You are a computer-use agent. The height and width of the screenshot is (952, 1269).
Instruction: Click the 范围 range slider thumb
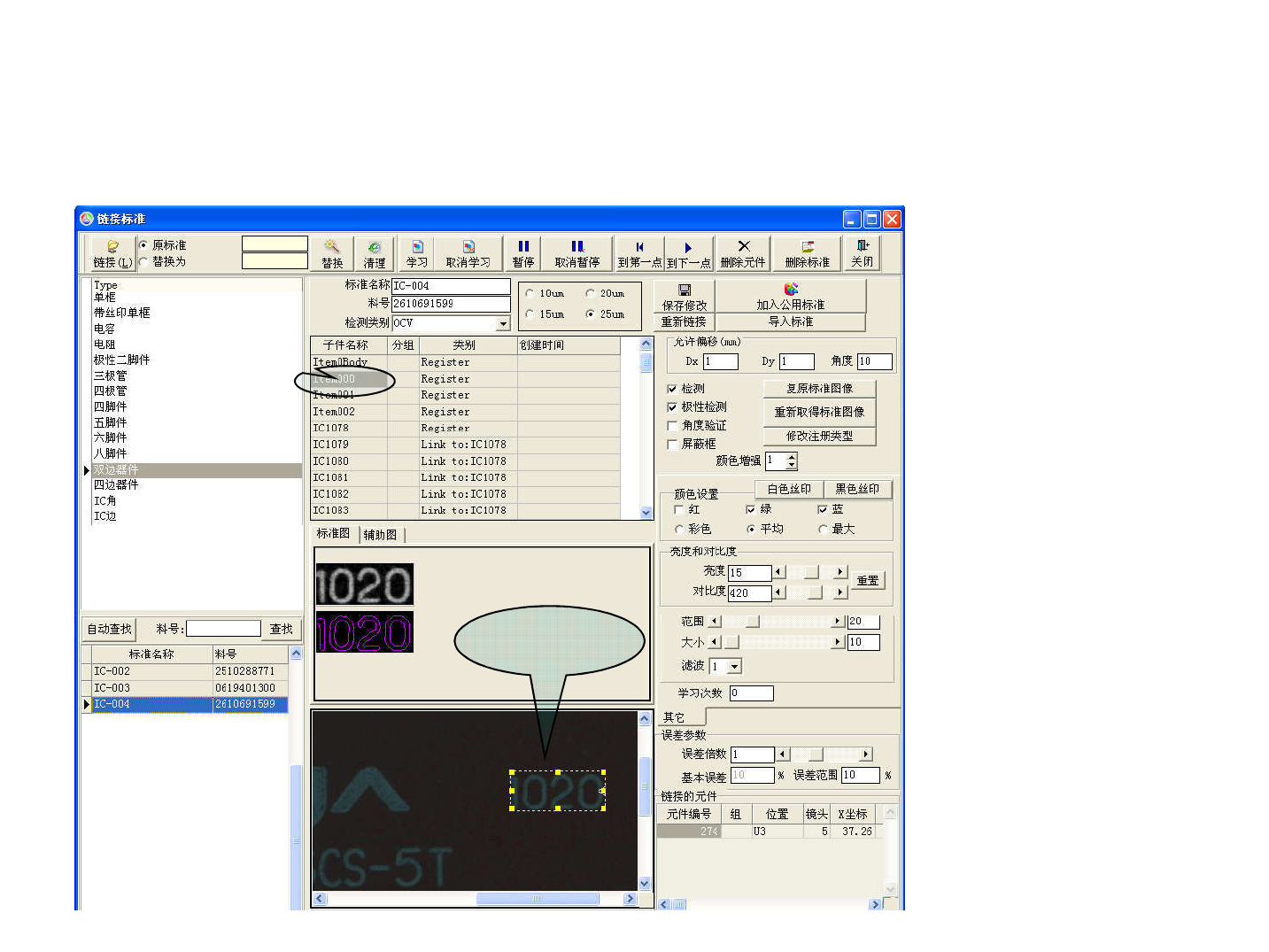(752, 622)
